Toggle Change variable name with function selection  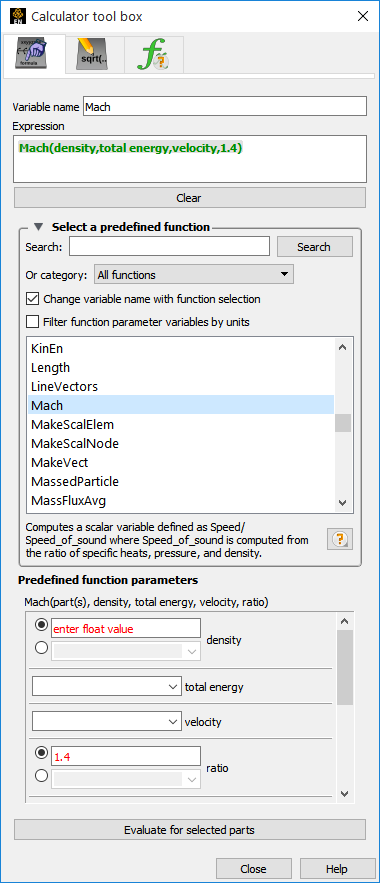coord(33,298)
